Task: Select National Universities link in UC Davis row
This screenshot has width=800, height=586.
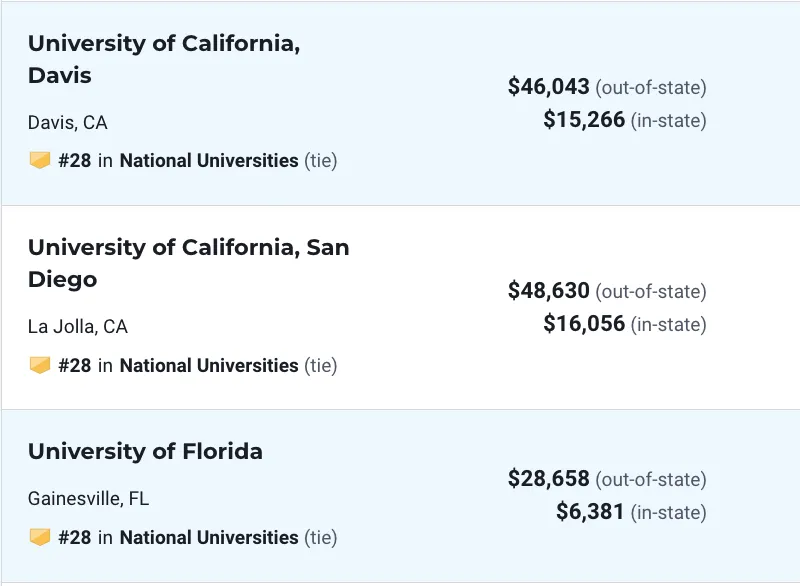Action: click(x=209, y=161)
